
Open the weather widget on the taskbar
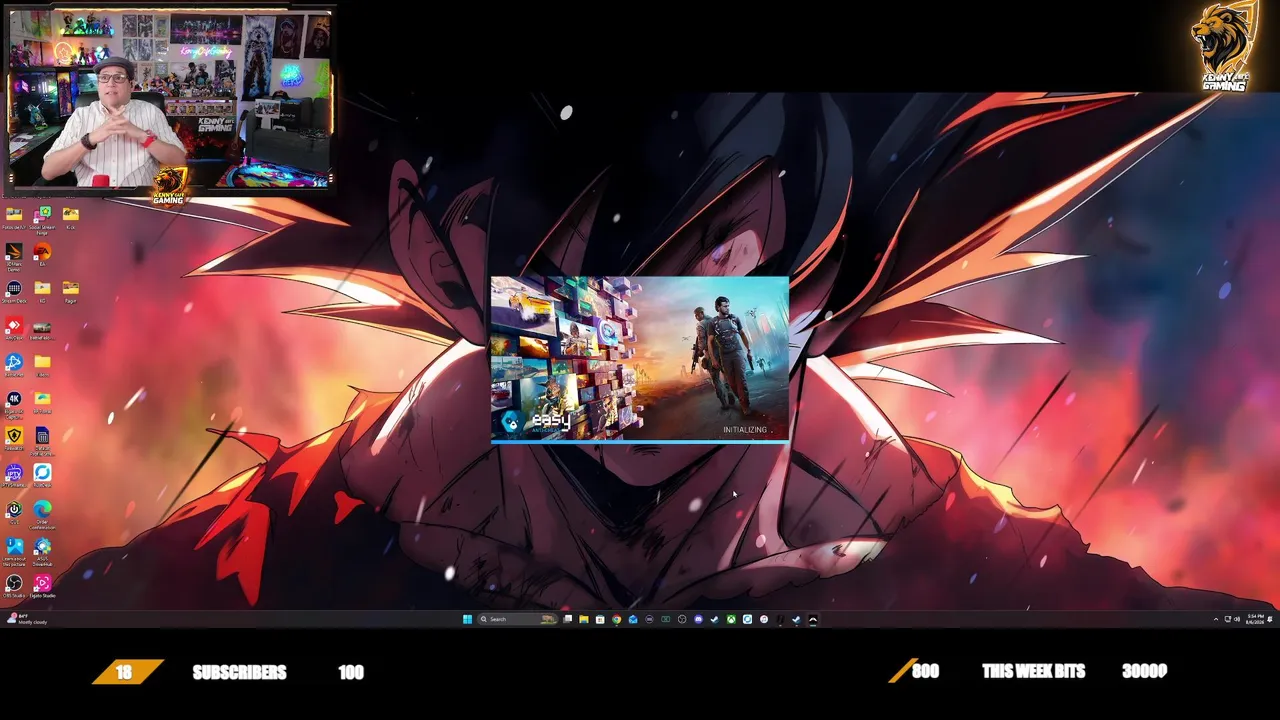point(26,619)
